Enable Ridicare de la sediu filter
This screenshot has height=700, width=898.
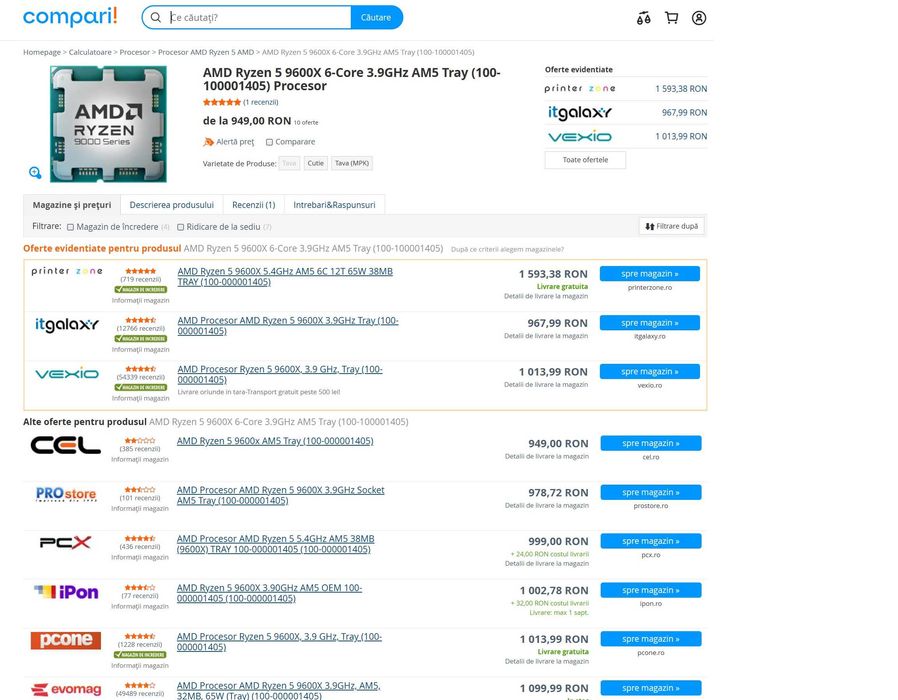[180, 227]
